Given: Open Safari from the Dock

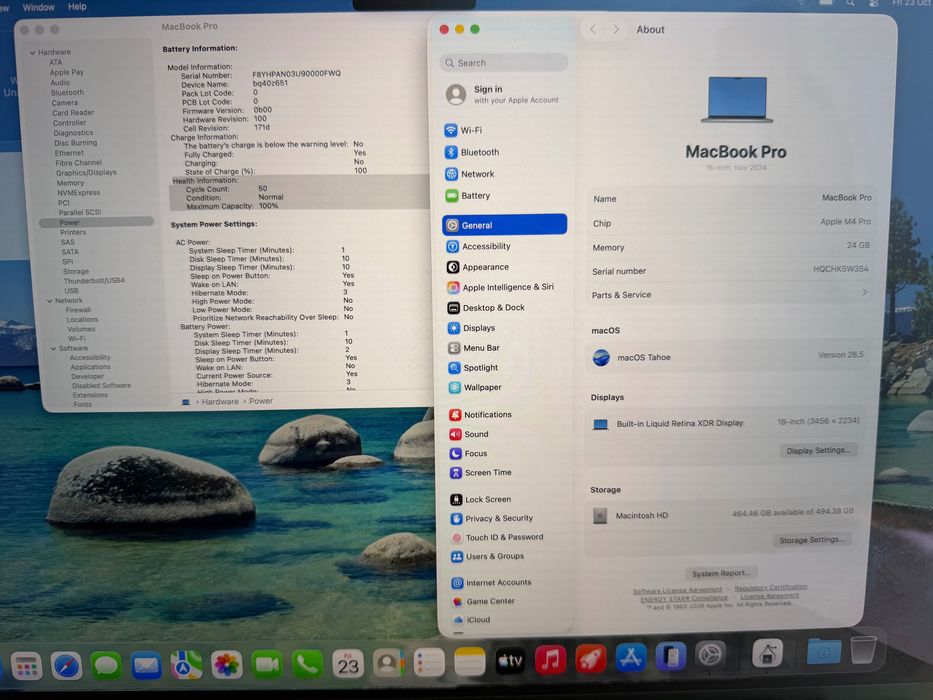Looking at the screenshot, I should pos(67,665).
